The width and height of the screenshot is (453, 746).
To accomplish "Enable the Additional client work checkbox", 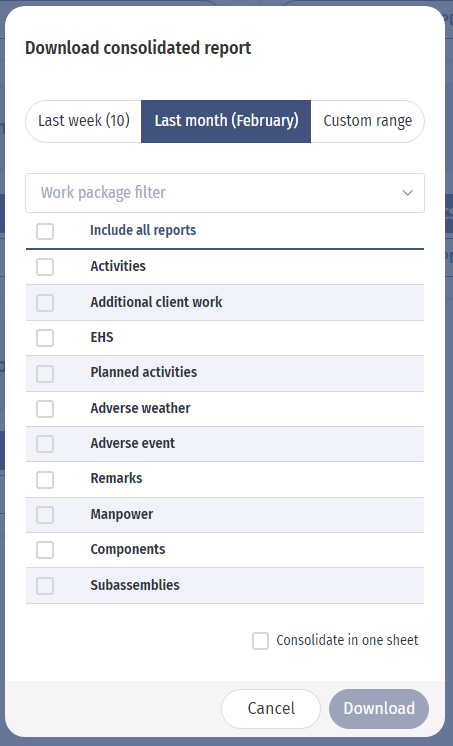I will pos(45,303).
